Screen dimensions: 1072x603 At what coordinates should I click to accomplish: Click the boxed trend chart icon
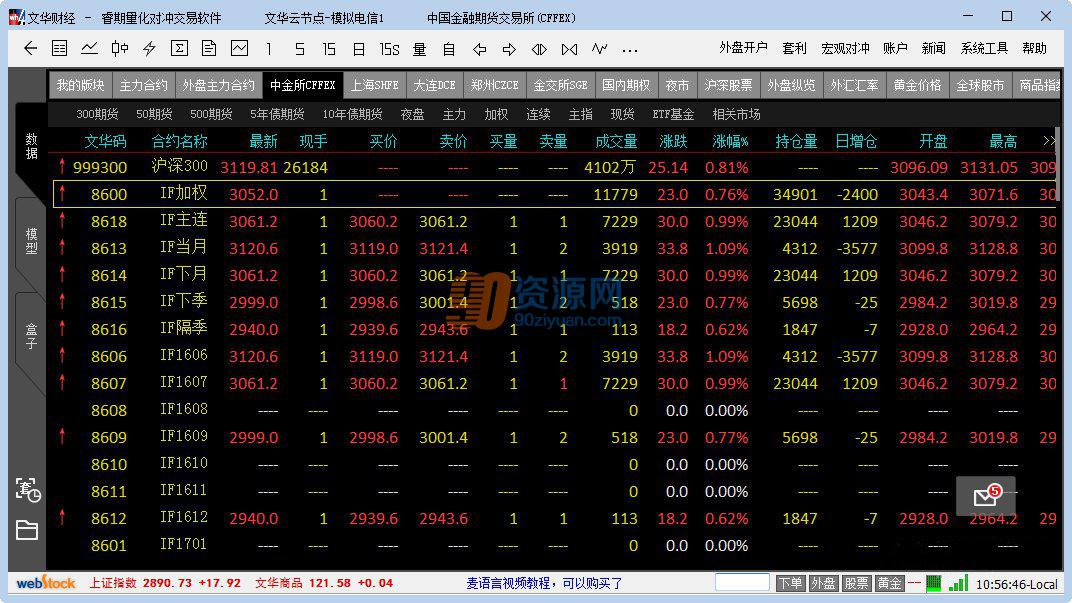pos(239,49)
